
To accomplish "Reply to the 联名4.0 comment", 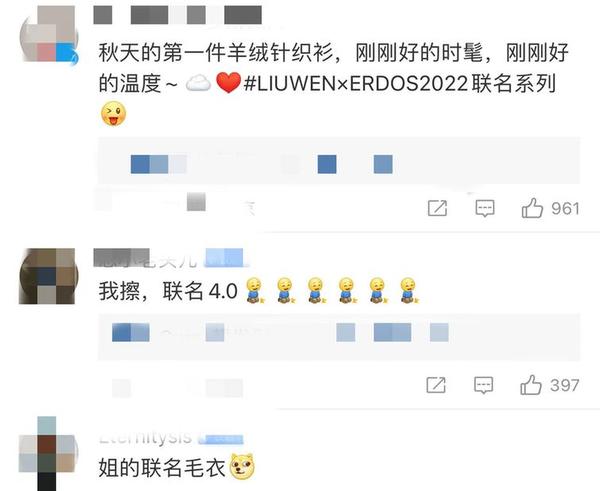I will tap(483, 385).
